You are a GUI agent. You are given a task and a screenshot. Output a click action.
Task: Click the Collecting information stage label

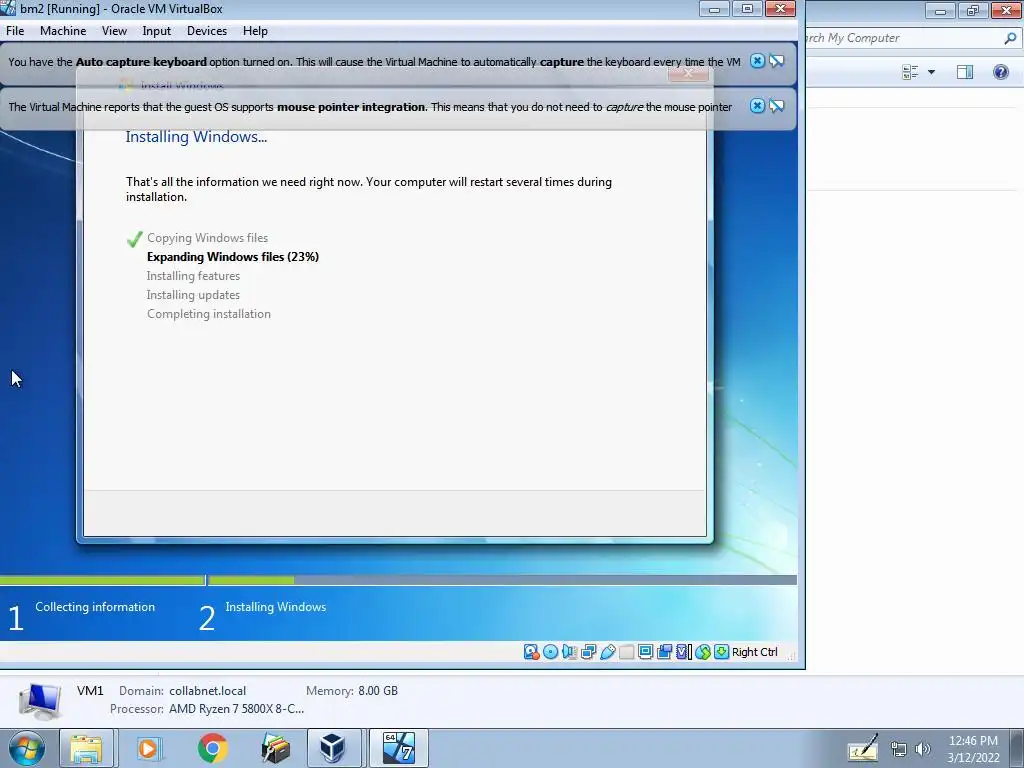[95, 607]
